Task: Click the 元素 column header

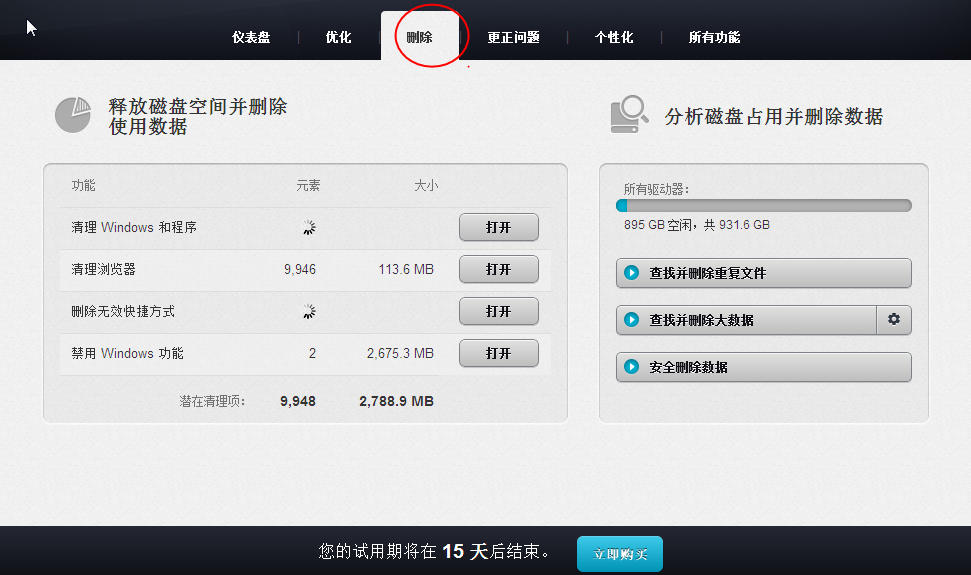Action: [308, 185]
